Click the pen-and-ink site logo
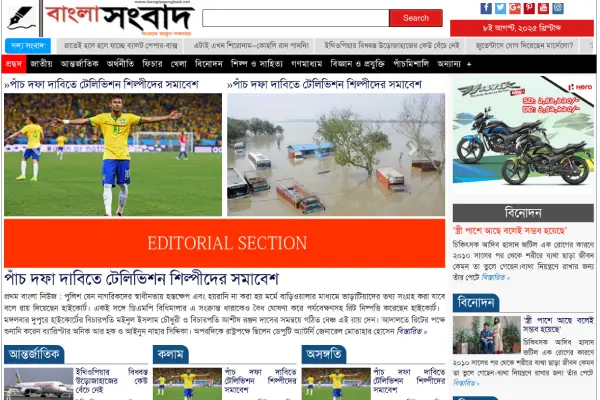 21,18
